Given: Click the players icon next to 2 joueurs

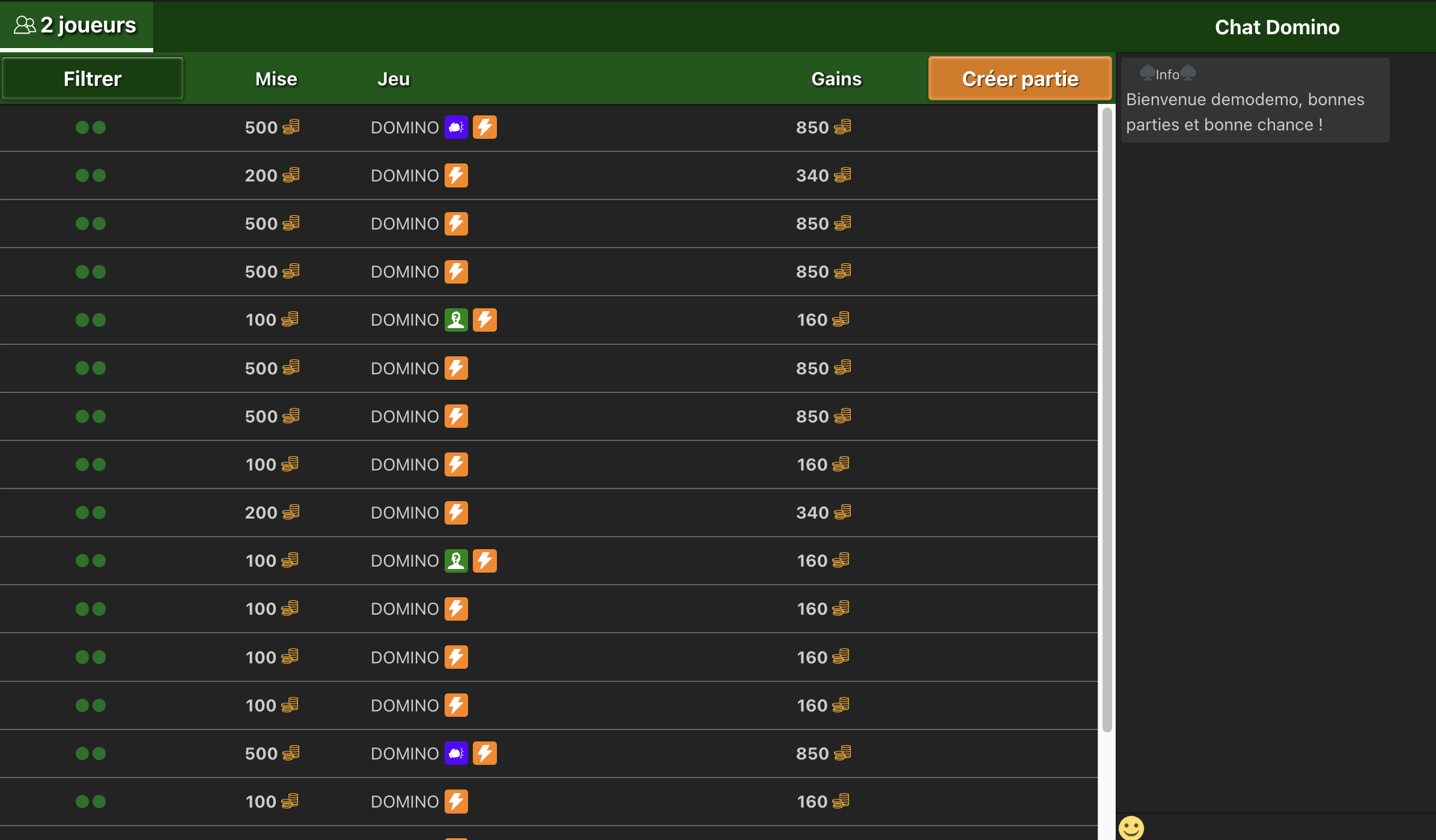Looking at the screenshot, I should [25, 25].
